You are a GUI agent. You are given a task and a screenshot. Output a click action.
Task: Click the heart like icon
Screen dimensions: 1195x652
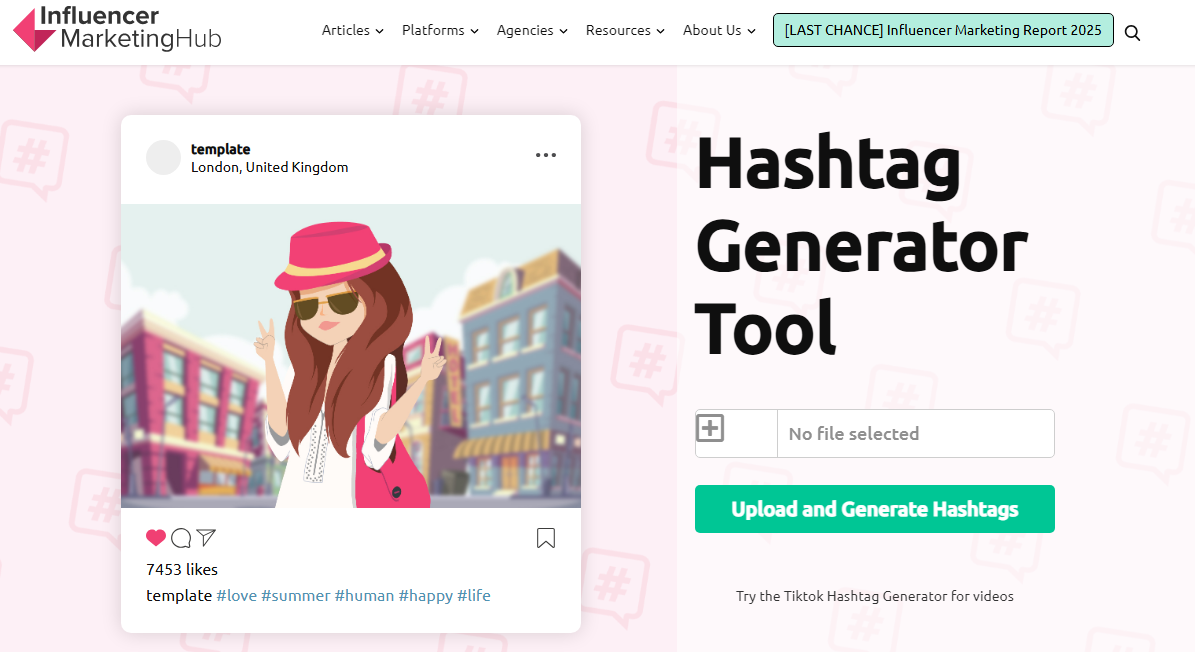click(x=156, y=538)
